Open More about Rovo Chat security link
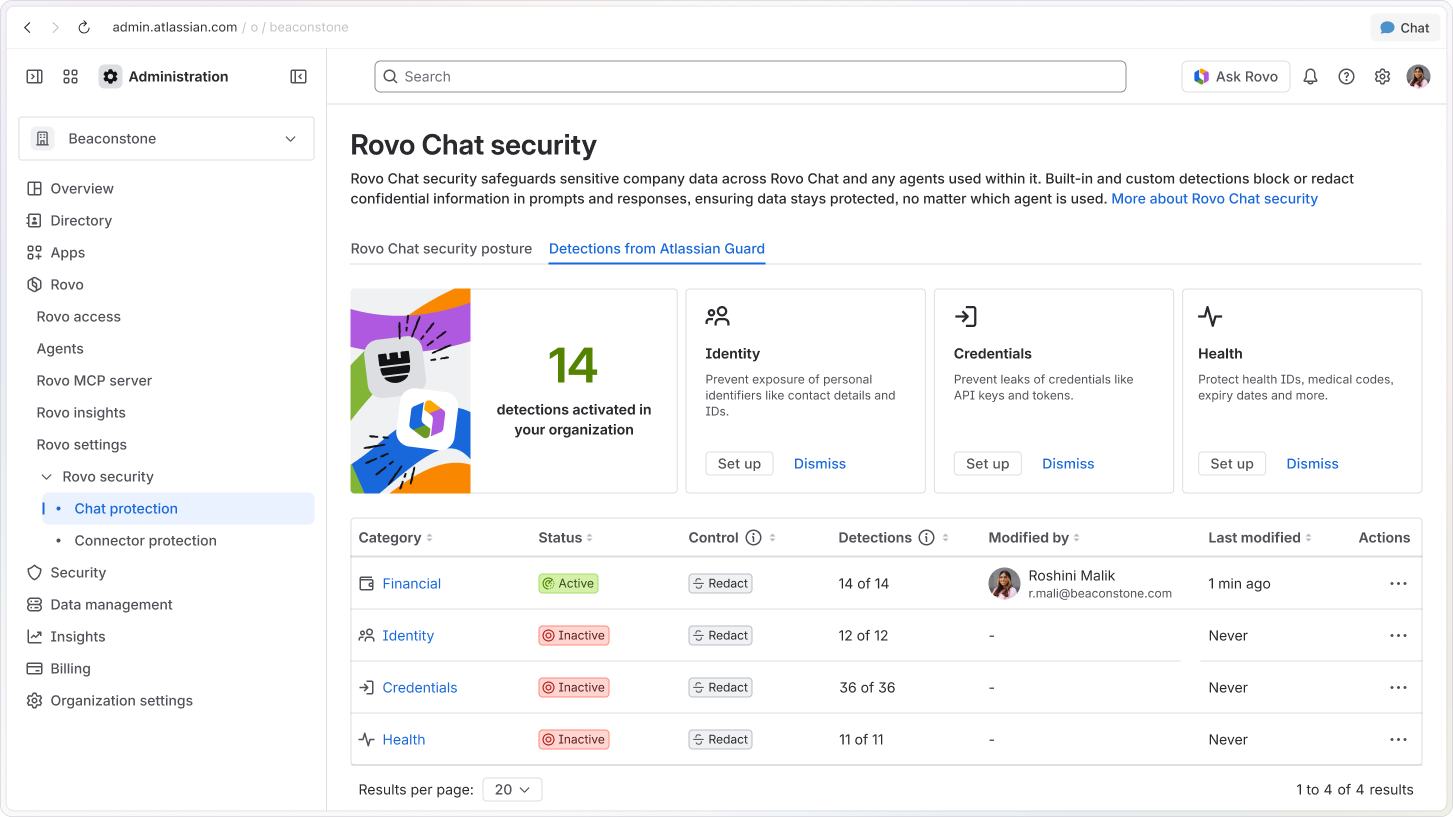Viewport: 1453px width, 817px height. [1214, 199]
